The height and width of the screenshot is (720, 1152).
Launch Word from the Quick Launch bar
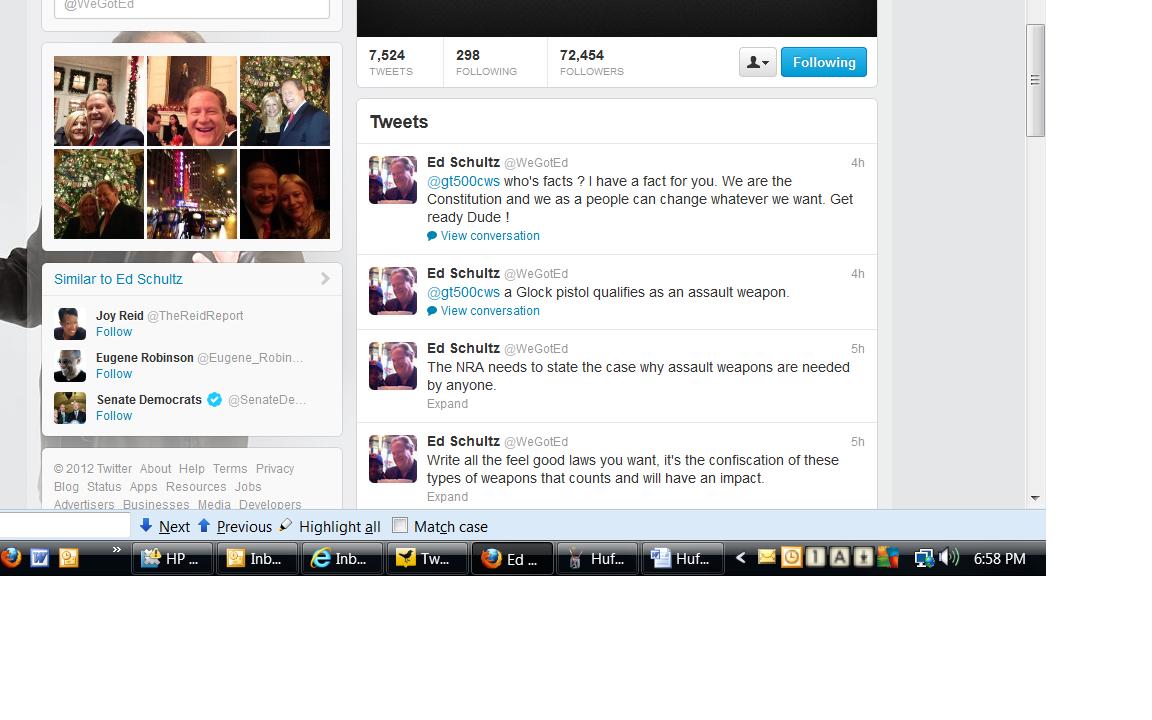[40, 558]
